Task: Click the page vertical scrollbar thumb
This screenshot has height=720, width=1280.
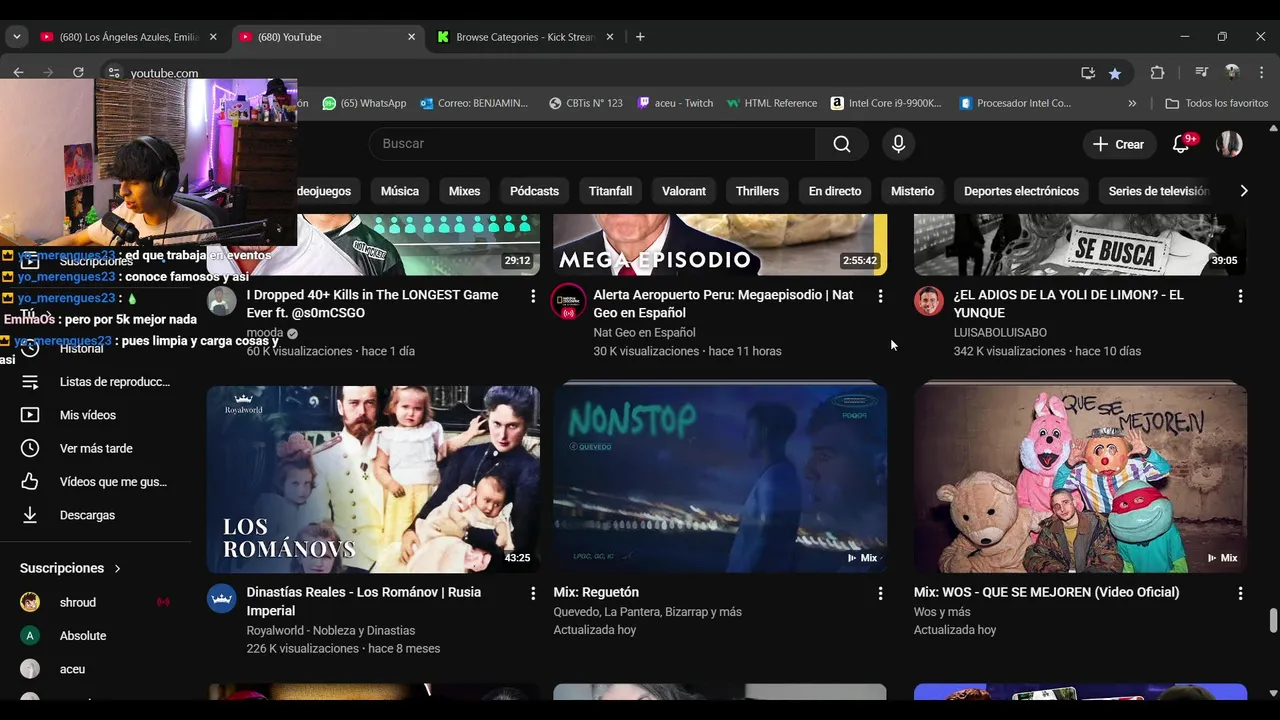Action: point(1273,620)
